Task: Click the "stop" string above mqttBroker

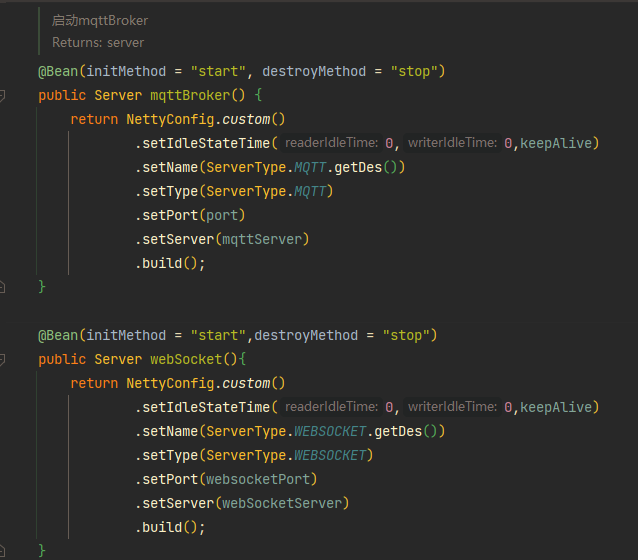Action: (414, 71)
